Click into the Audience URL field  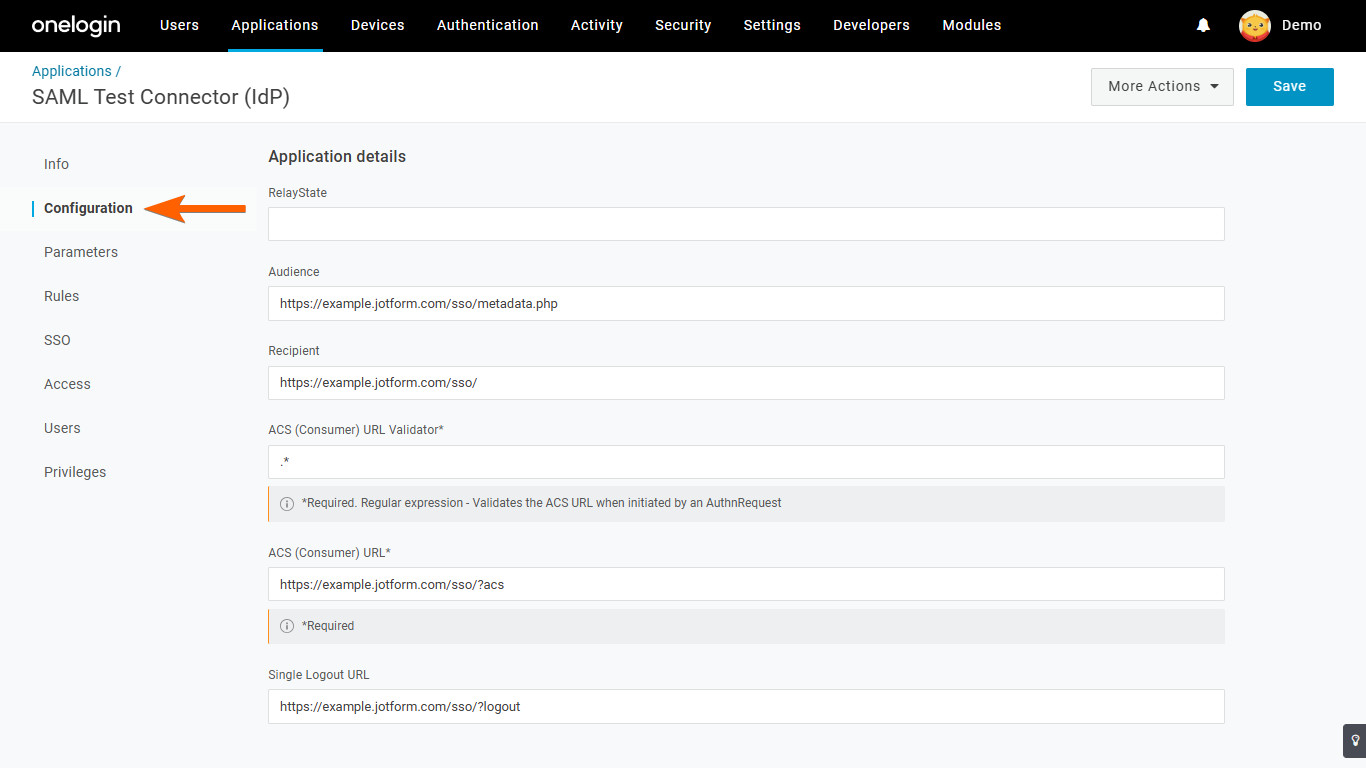(x=746, y=304)
